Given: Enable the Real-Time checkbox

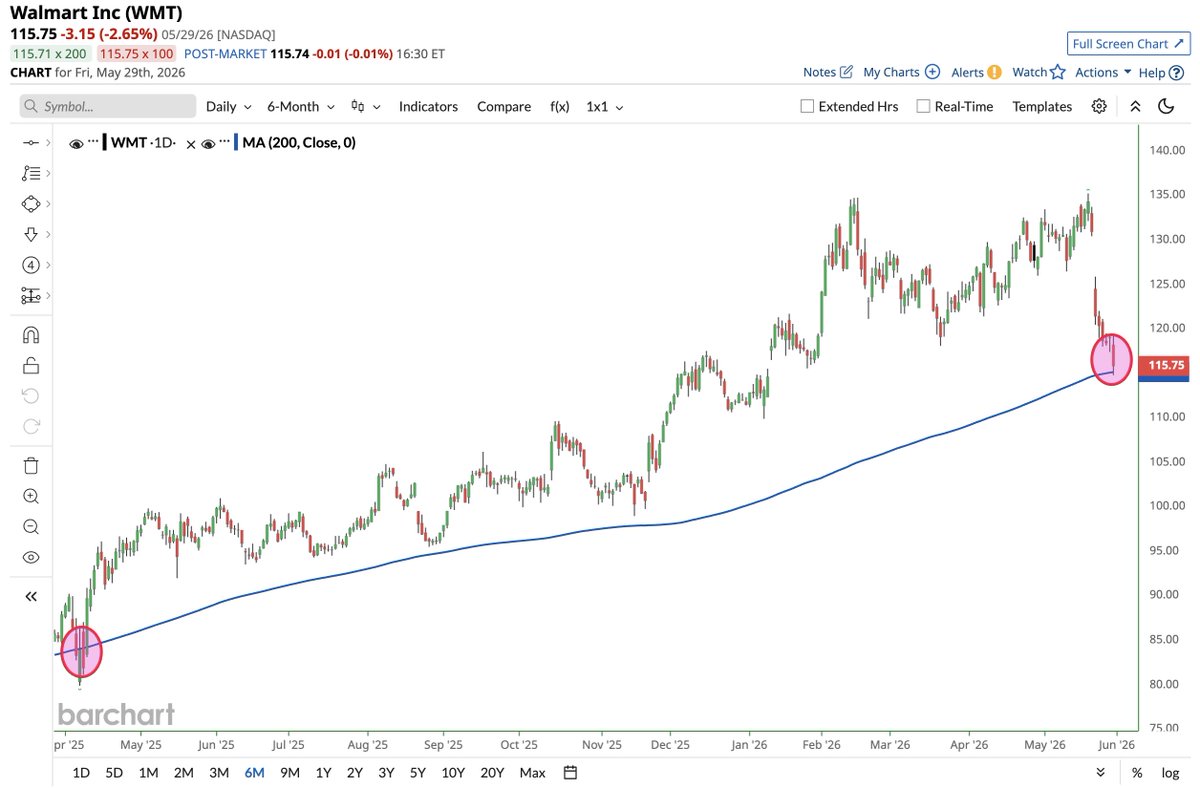Looking at the screenshot, I should pyautogui.click(x=923, y=106).
